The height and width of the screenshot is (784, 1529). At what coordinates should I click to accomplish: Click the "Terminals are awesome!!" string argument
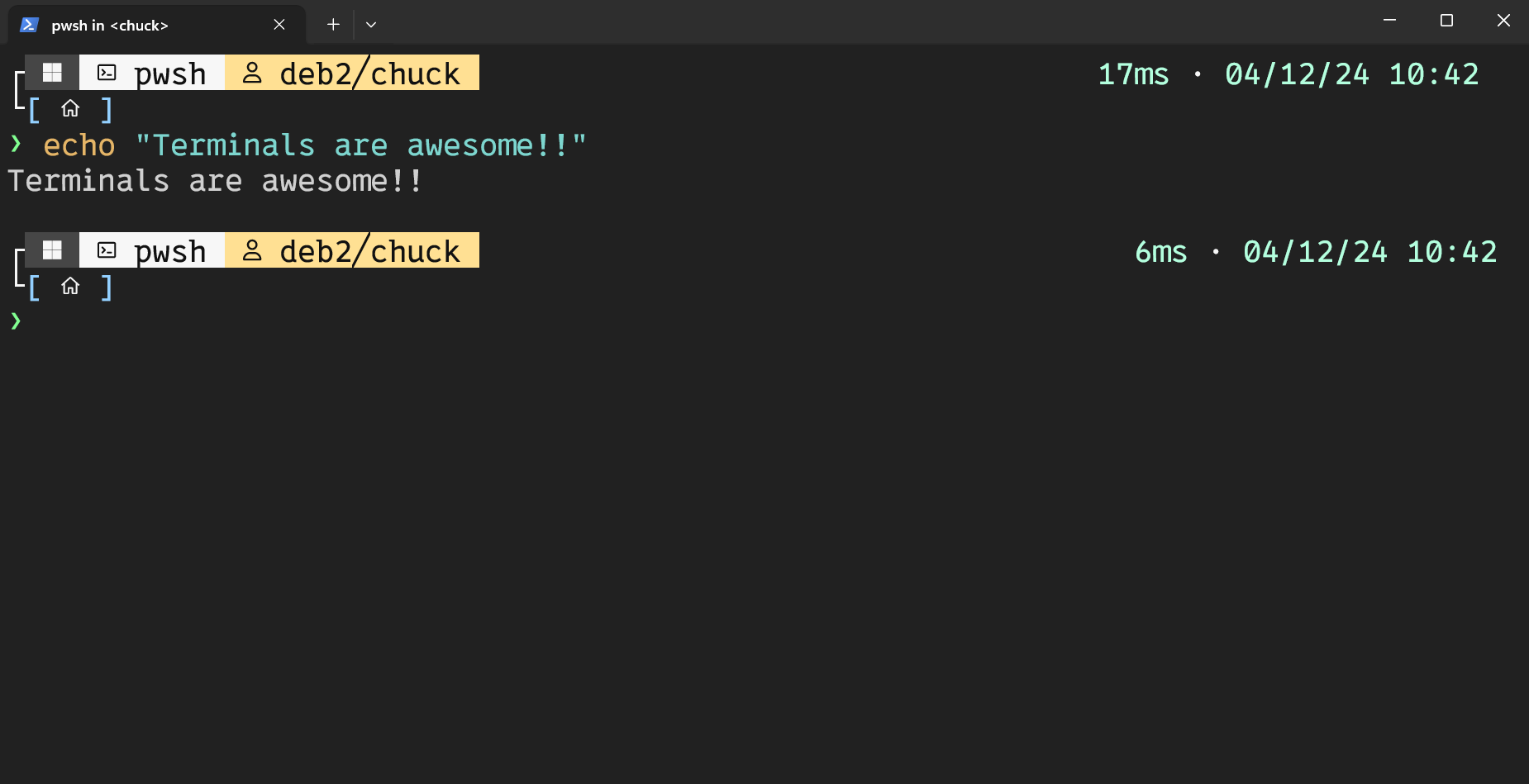point(361,145)
